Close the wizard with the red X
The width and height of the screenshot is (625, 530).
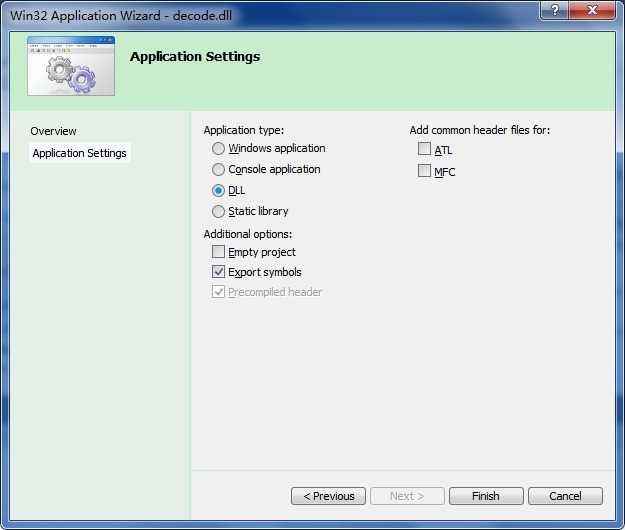point(592,10)
